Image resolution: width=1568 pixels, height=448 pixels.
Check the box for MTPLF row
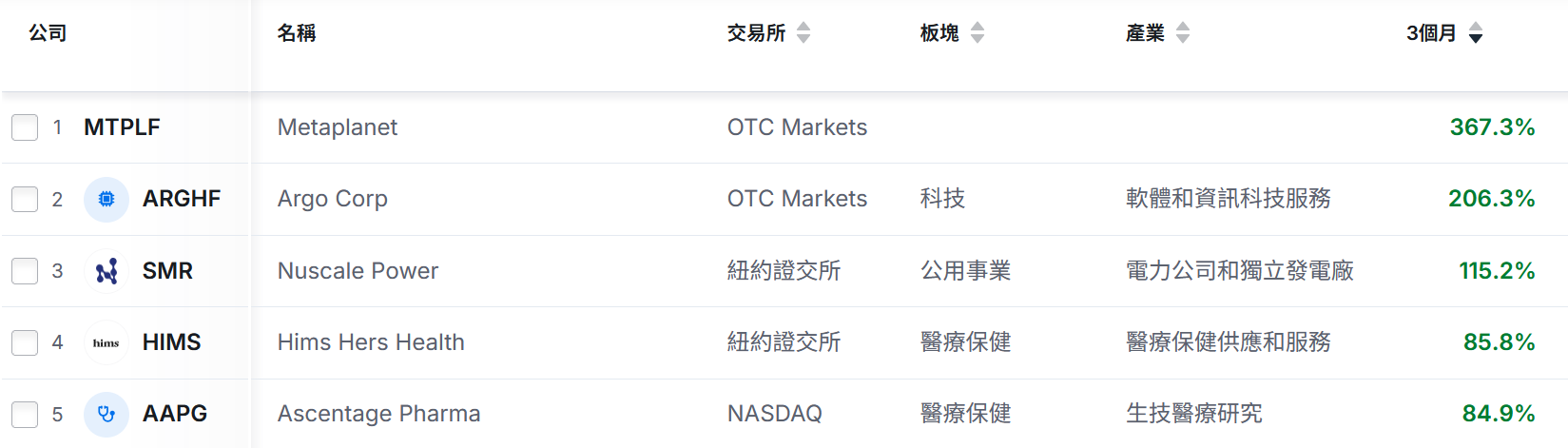tap(25, 127)
